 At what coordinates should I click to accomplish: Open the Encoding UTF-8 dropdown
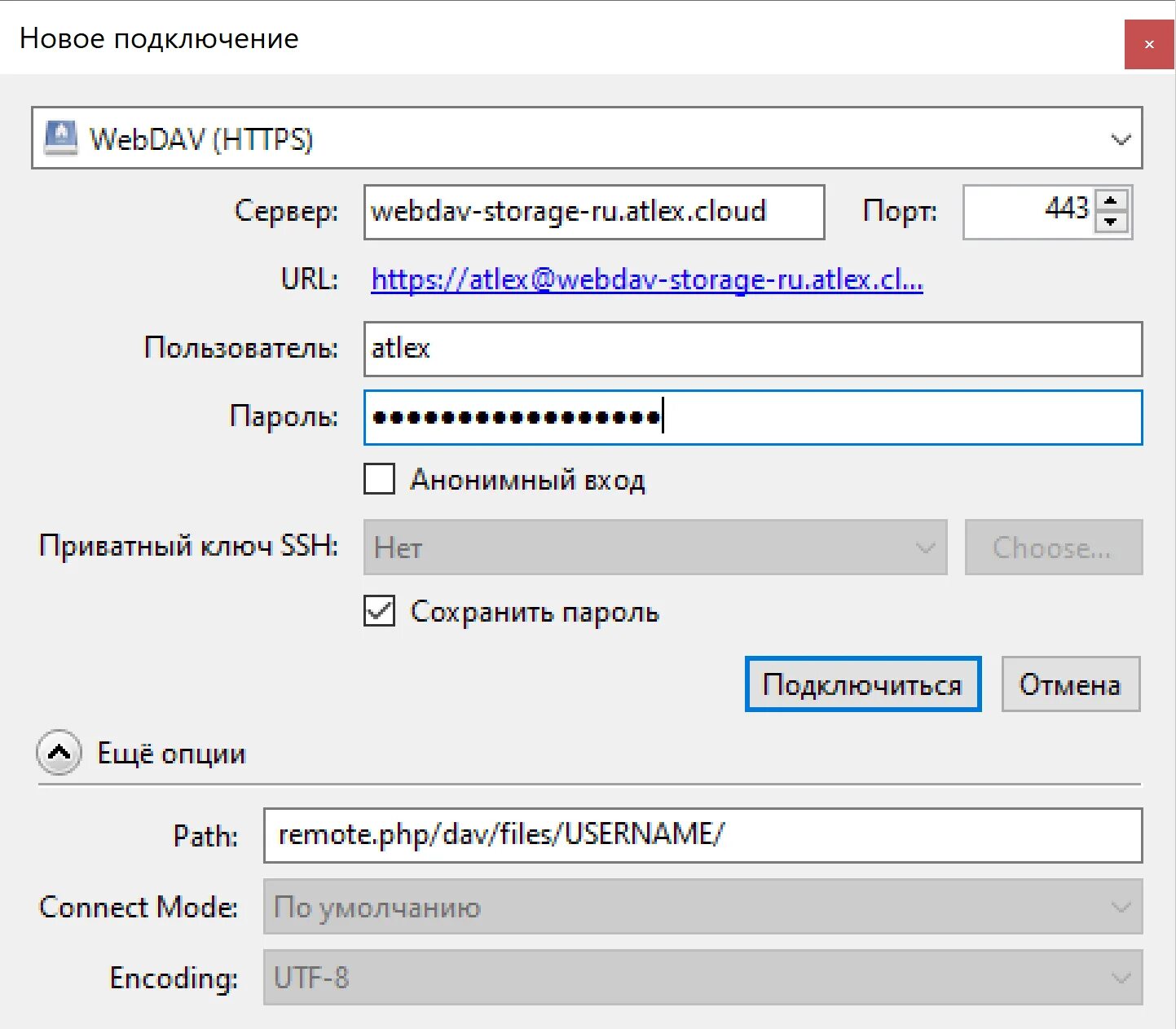[x=702, y=978]
